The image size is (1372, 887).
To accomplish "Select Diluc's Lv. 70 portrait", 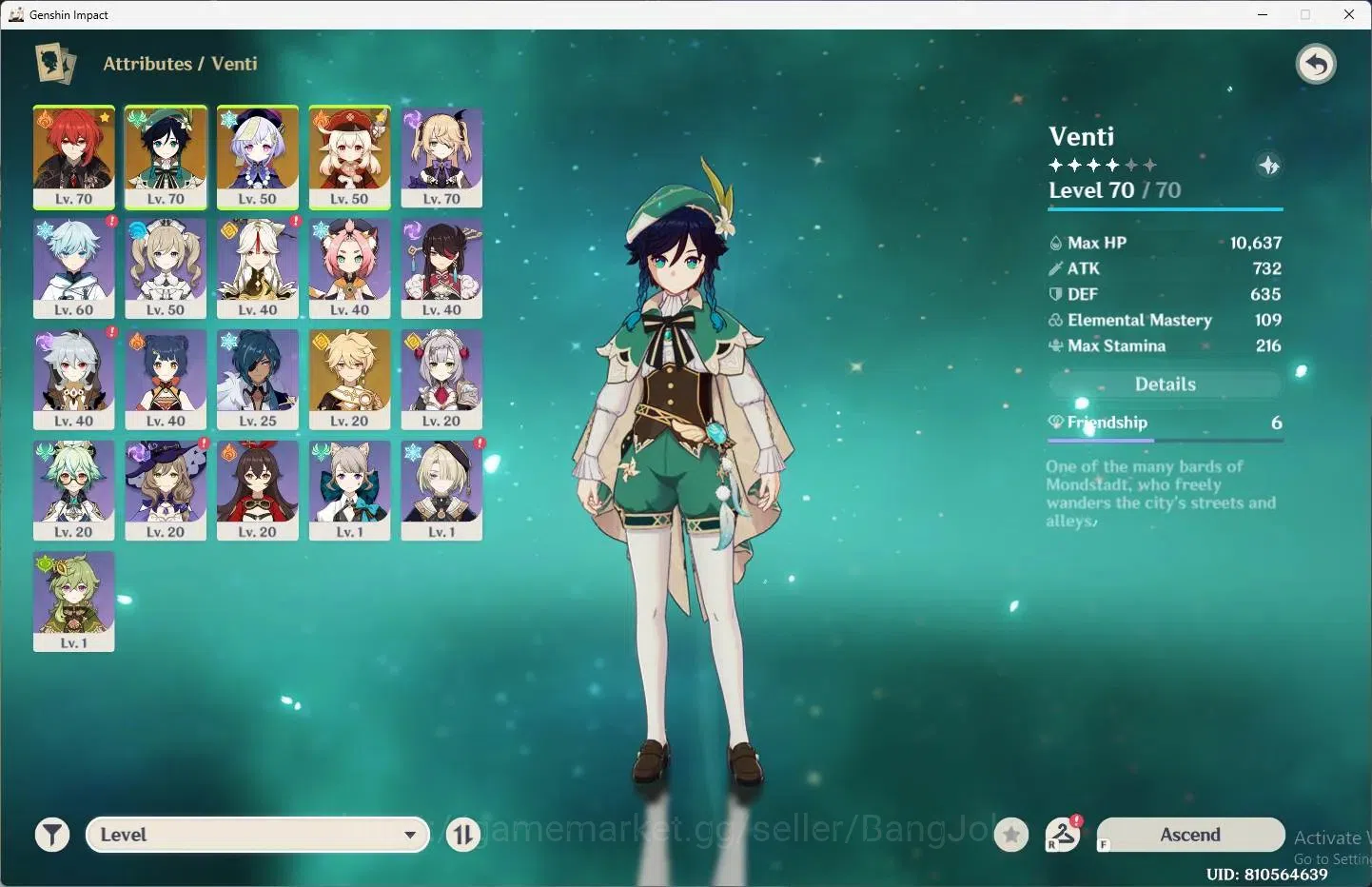I will (x=74, y=157).
